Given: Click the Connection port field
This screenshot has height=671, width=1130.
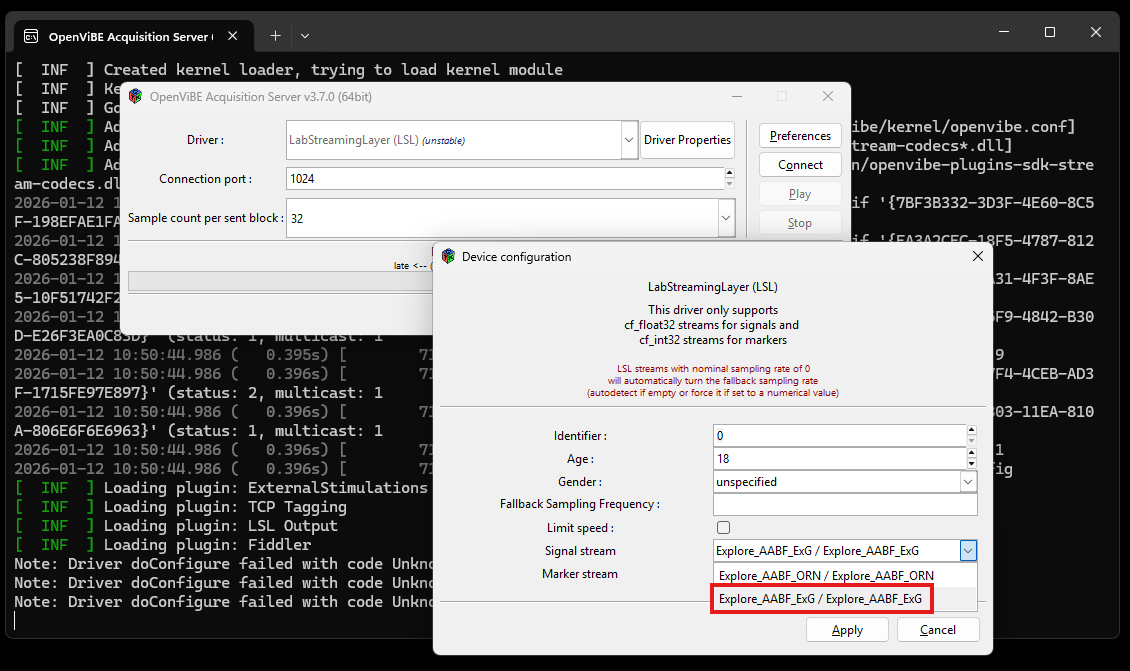Looking at the screenshot, I should tap(505, 179).
